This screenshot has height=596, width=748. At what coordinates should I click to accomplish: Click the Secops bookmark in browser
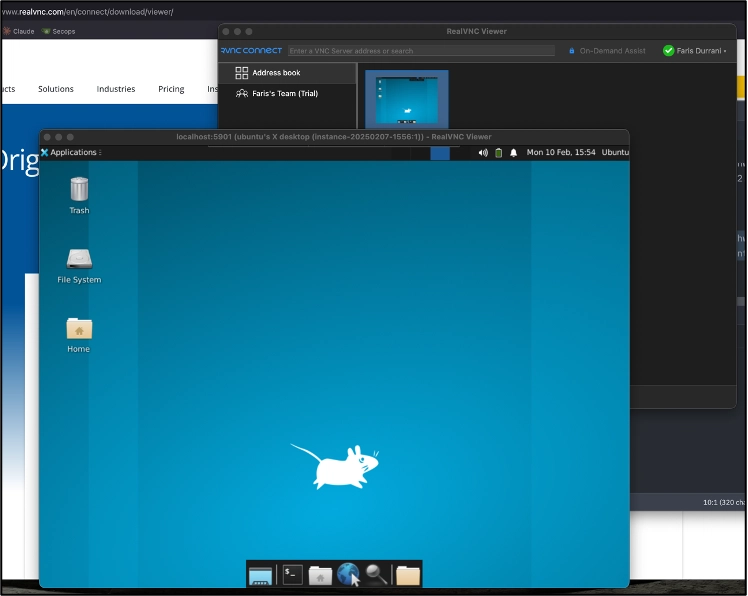tap(59, 31)
